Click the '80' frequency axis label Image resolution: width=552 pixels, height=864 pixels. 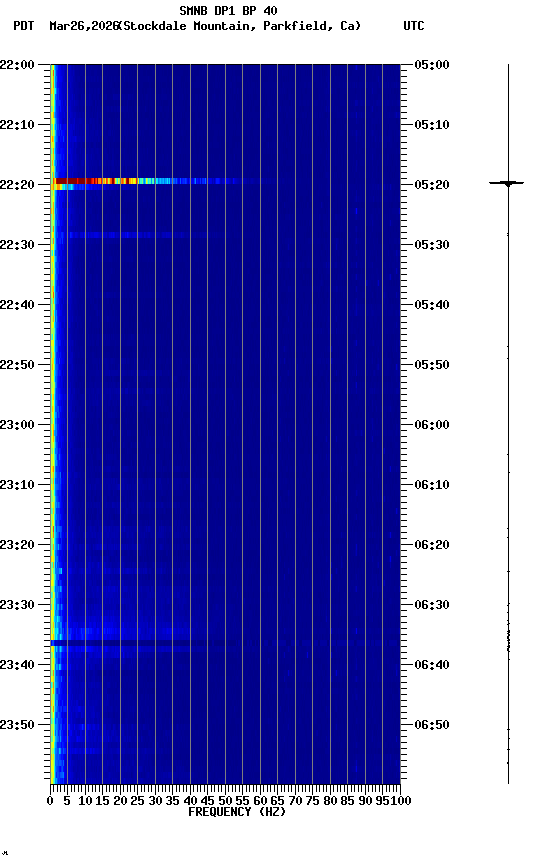pos(329,801)
